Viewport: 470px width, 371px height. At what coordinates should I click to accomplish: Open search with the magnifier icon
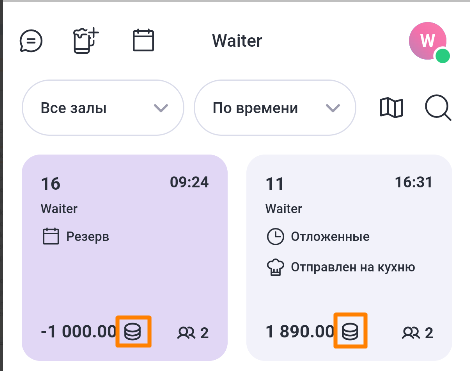(x=438, y=108)
